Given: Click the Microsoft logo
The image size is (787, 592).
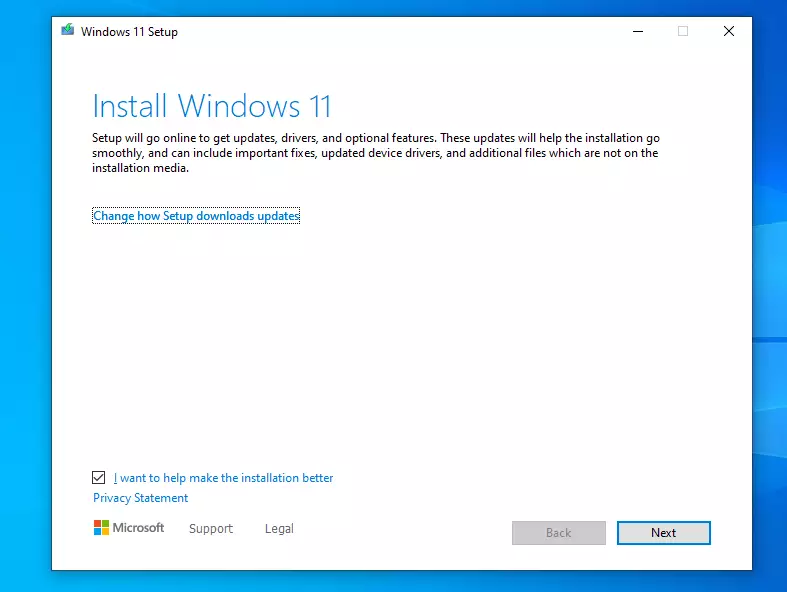Looking at the screenshot, I should (x=129, y=528).
